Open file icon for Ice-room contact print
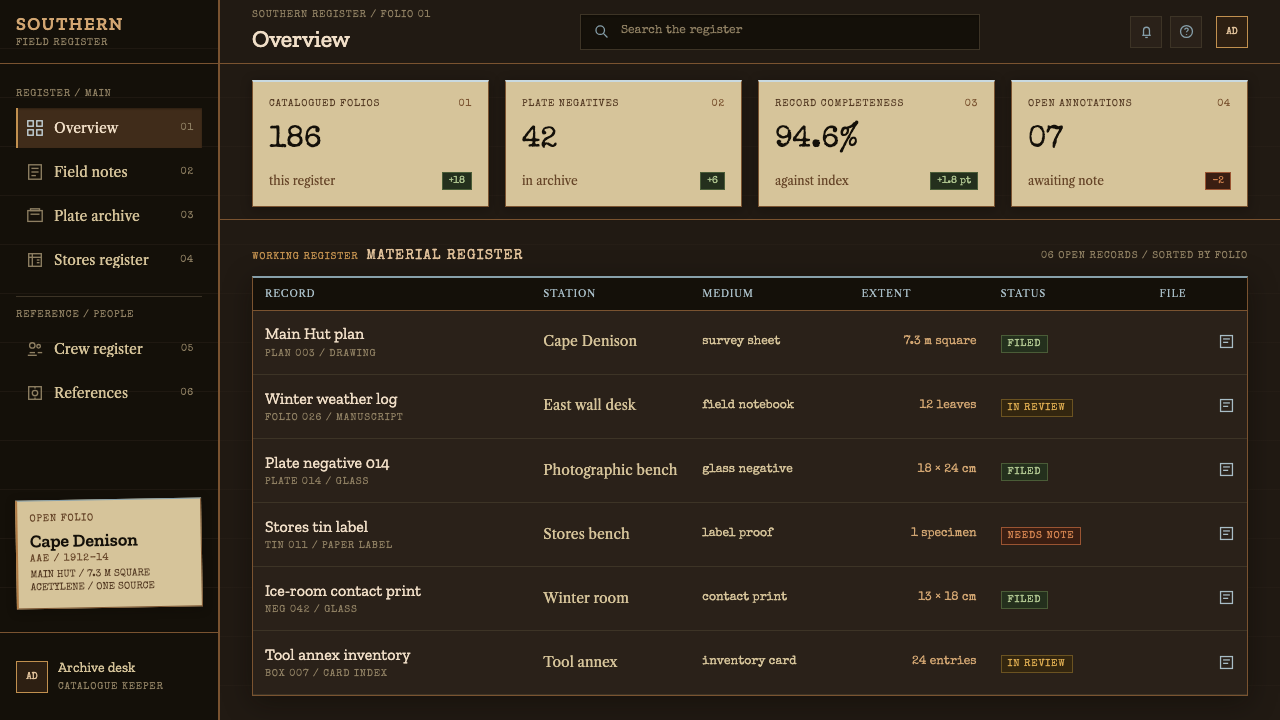The width and height of the screenshot is (1280, 720). pos(1226,597)
